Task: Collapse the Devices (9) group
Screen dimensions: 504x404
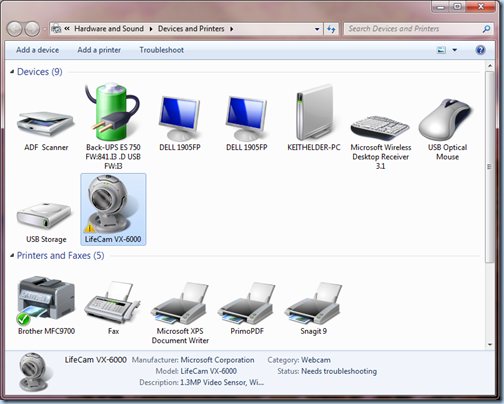Action: click(12, 72)
